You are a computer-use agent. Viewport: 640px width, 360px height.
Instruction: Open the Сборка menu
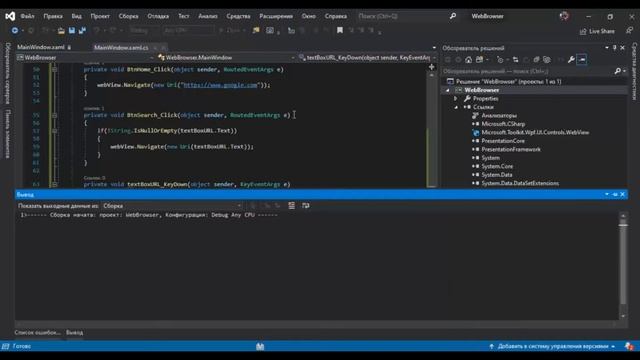pos(128,16)
